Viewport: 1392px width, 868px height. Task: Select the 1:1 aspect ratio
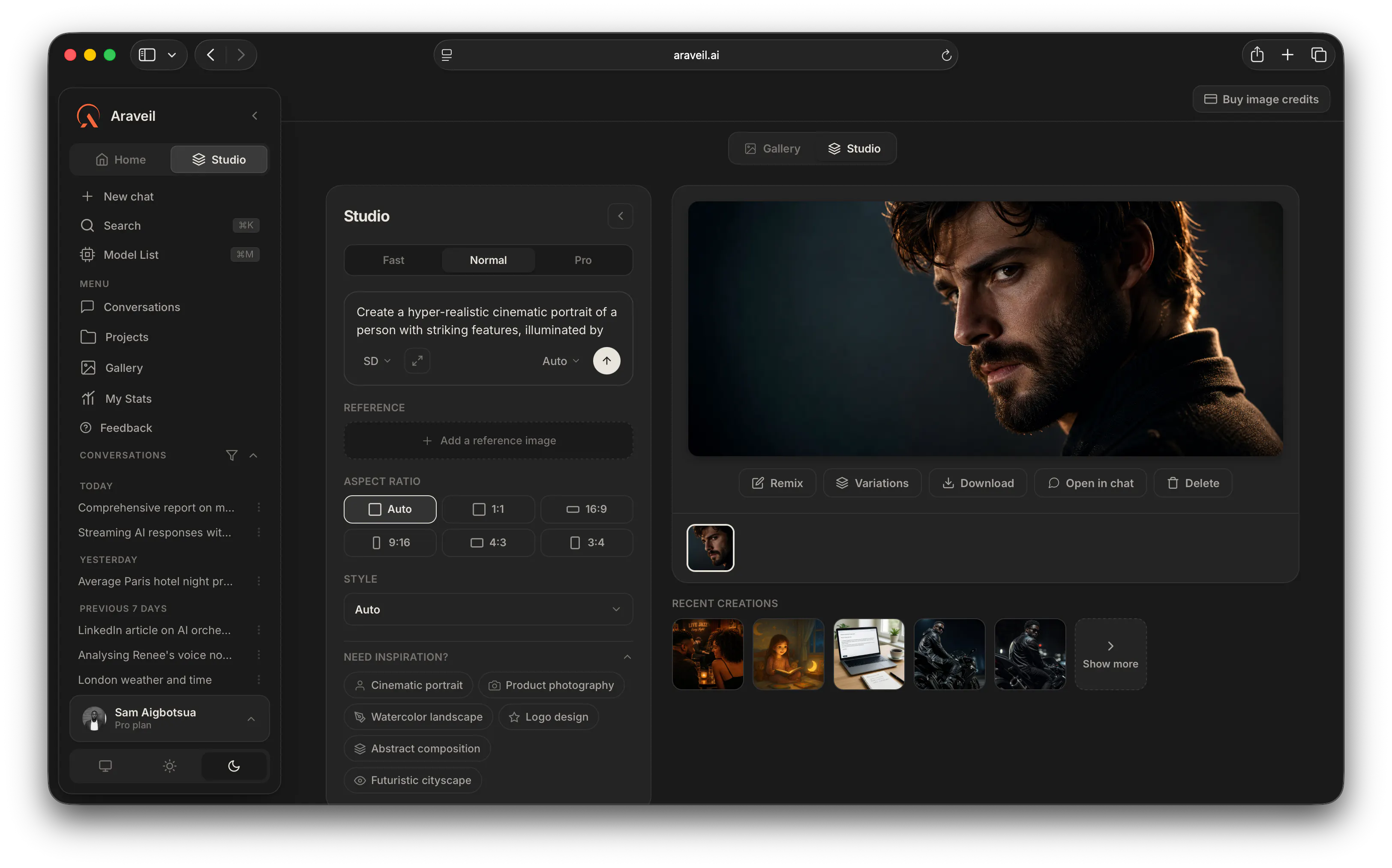[x=488, y=509]
